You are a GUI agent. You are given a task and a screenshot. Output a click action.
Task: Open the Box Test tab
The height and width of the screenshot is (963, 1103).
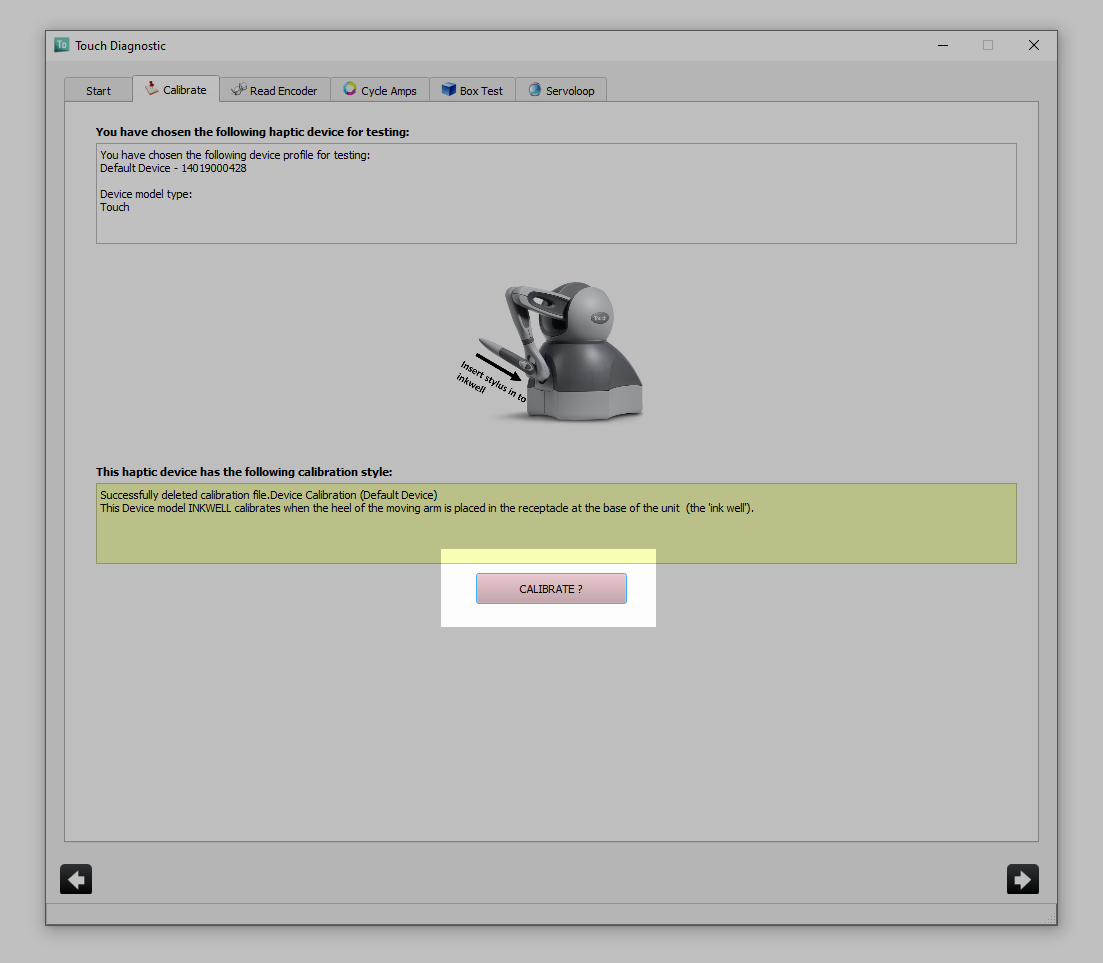(472, 89)
